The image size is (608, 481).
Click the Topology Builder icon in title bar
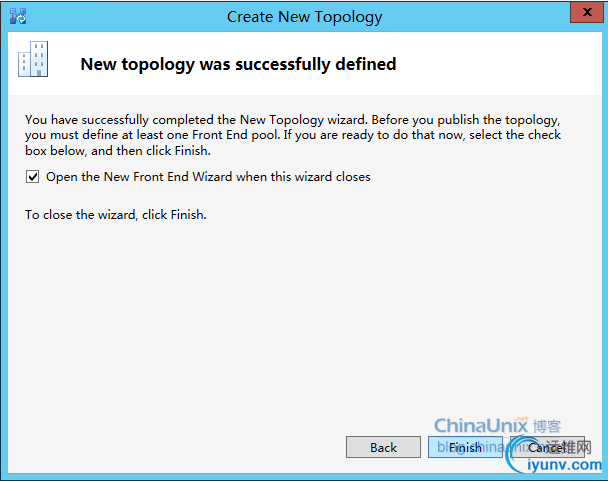18,16
